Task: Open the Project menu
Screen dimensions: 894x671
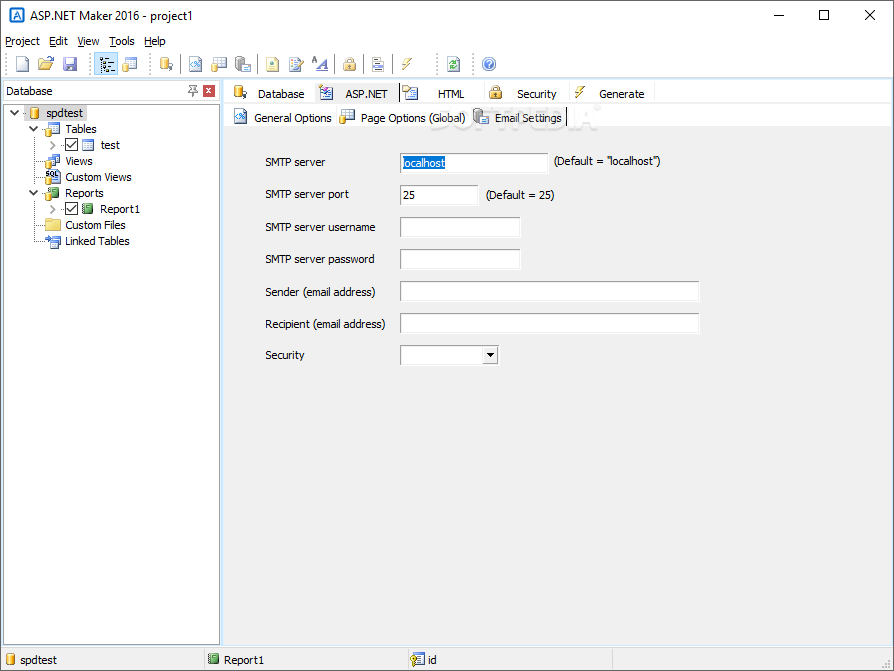Action: [x=22, y=41]
